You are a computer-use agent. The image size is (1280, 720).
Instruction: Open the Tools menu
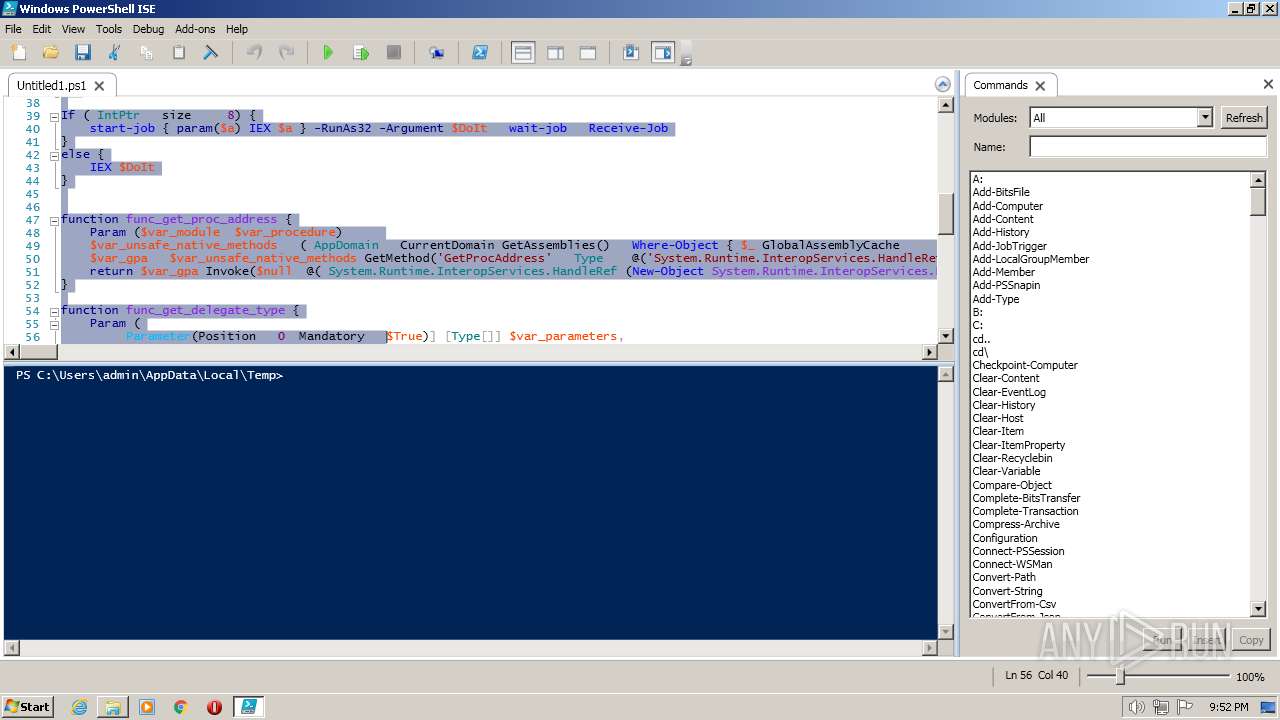click(108, 29)
